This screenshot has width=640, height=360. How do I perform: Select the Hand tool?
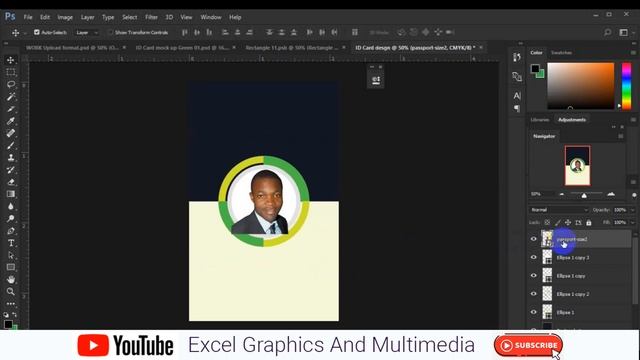(11, 280)
